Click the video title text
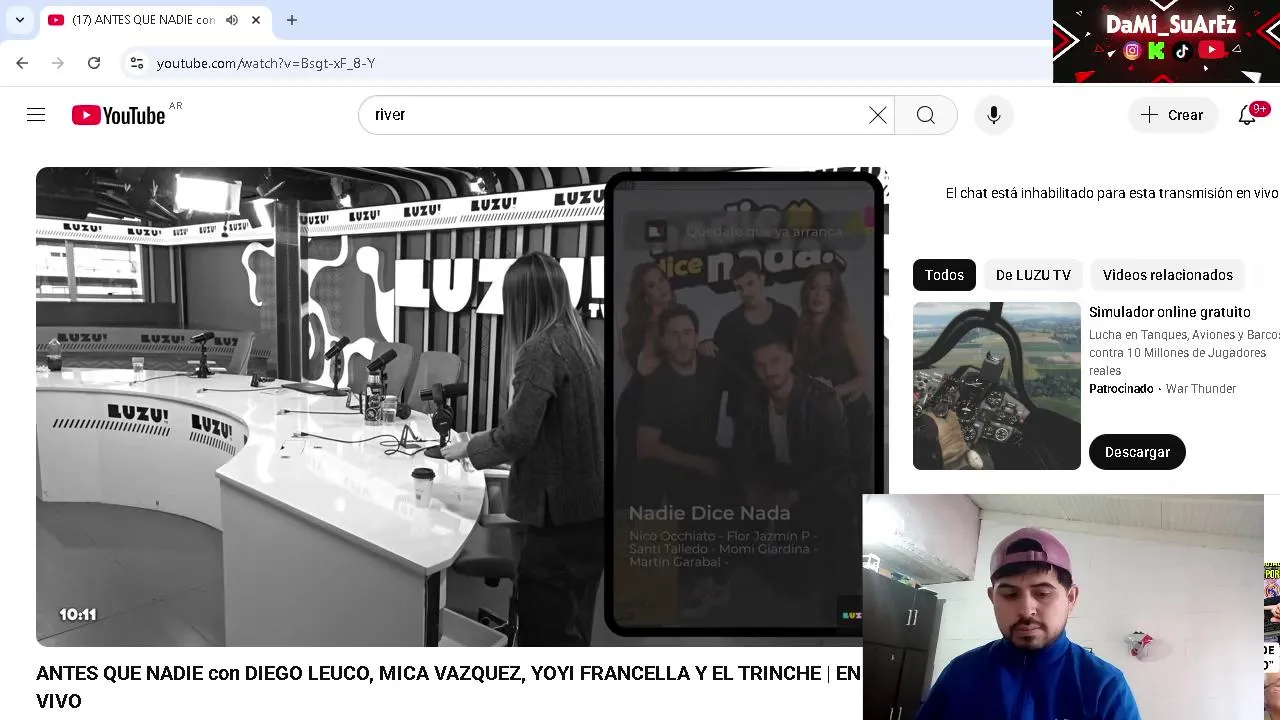 tap(448, 687)
